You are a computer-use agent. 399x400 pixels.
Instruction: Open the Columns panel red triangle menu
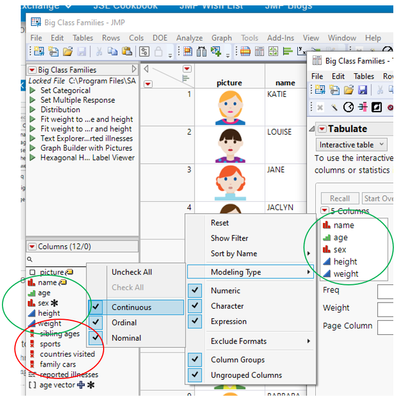32,247
